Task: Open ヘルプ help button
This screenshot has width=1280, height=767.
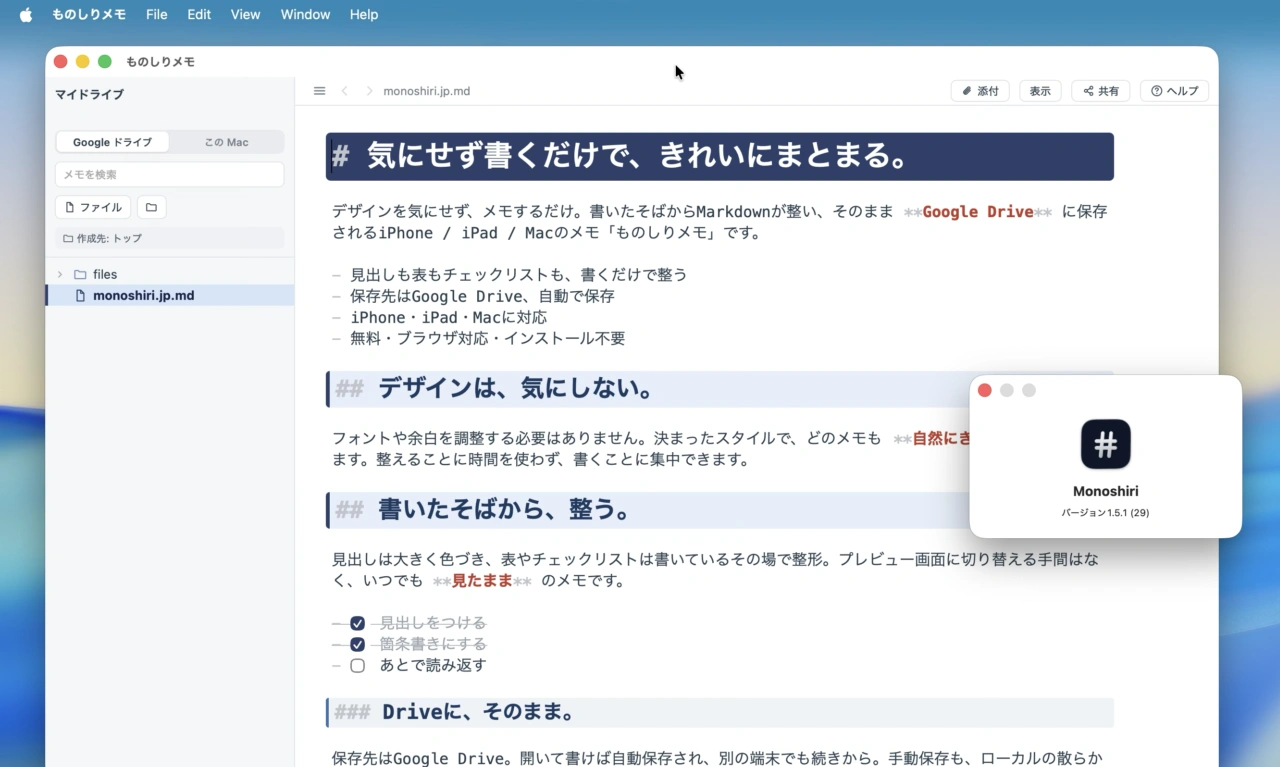Action: tap(1174, 91)
